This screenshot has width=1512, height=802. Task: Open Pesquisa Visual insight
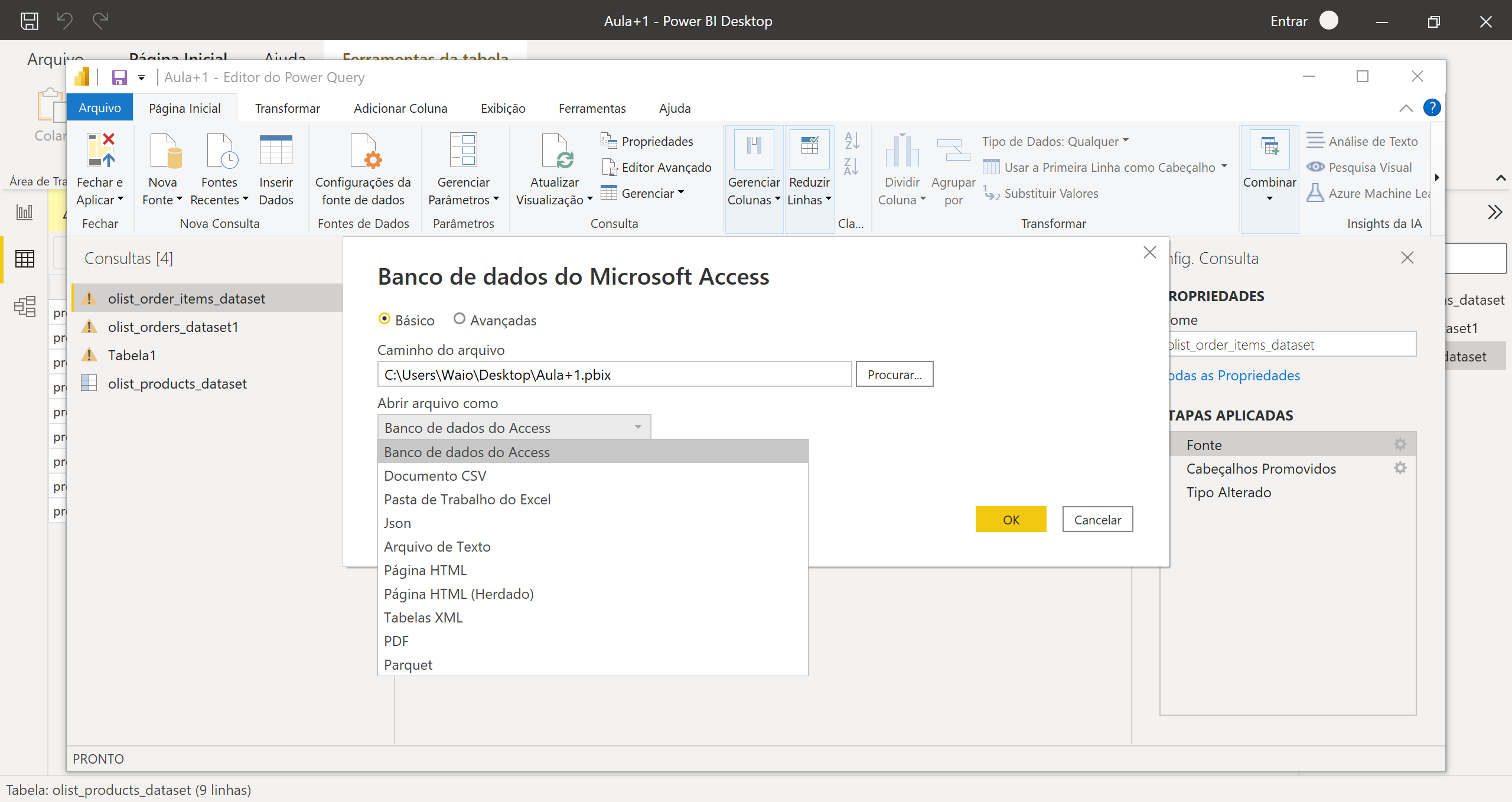pos(1360,167)
